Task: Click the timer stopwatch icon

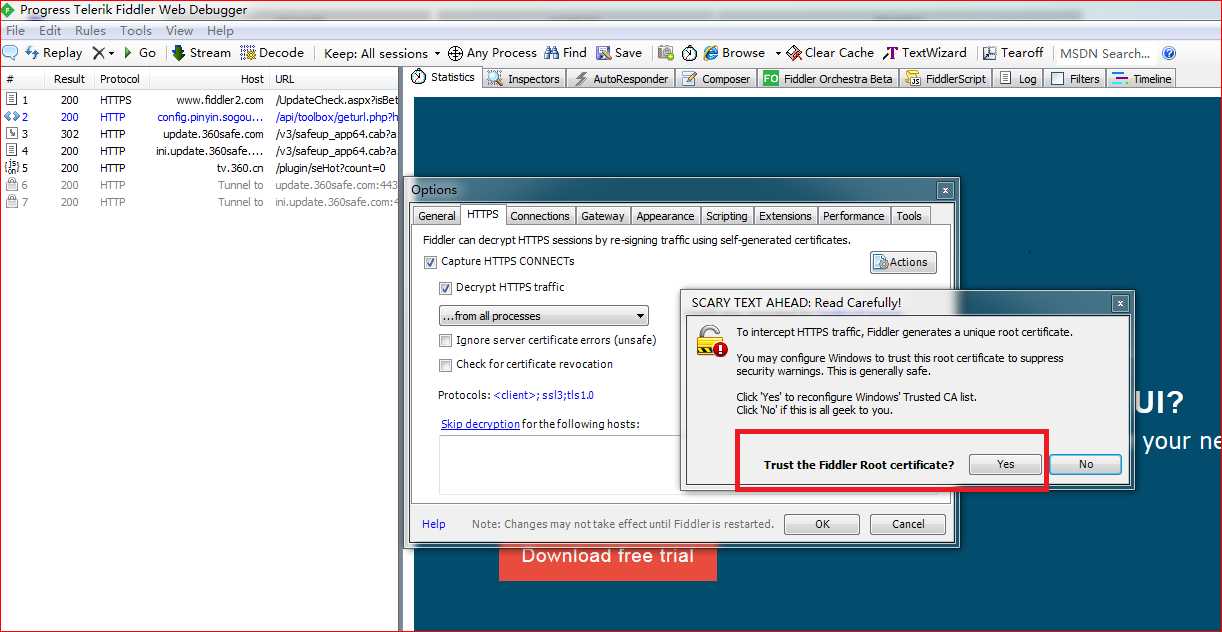Action: [x=689, y=53]
